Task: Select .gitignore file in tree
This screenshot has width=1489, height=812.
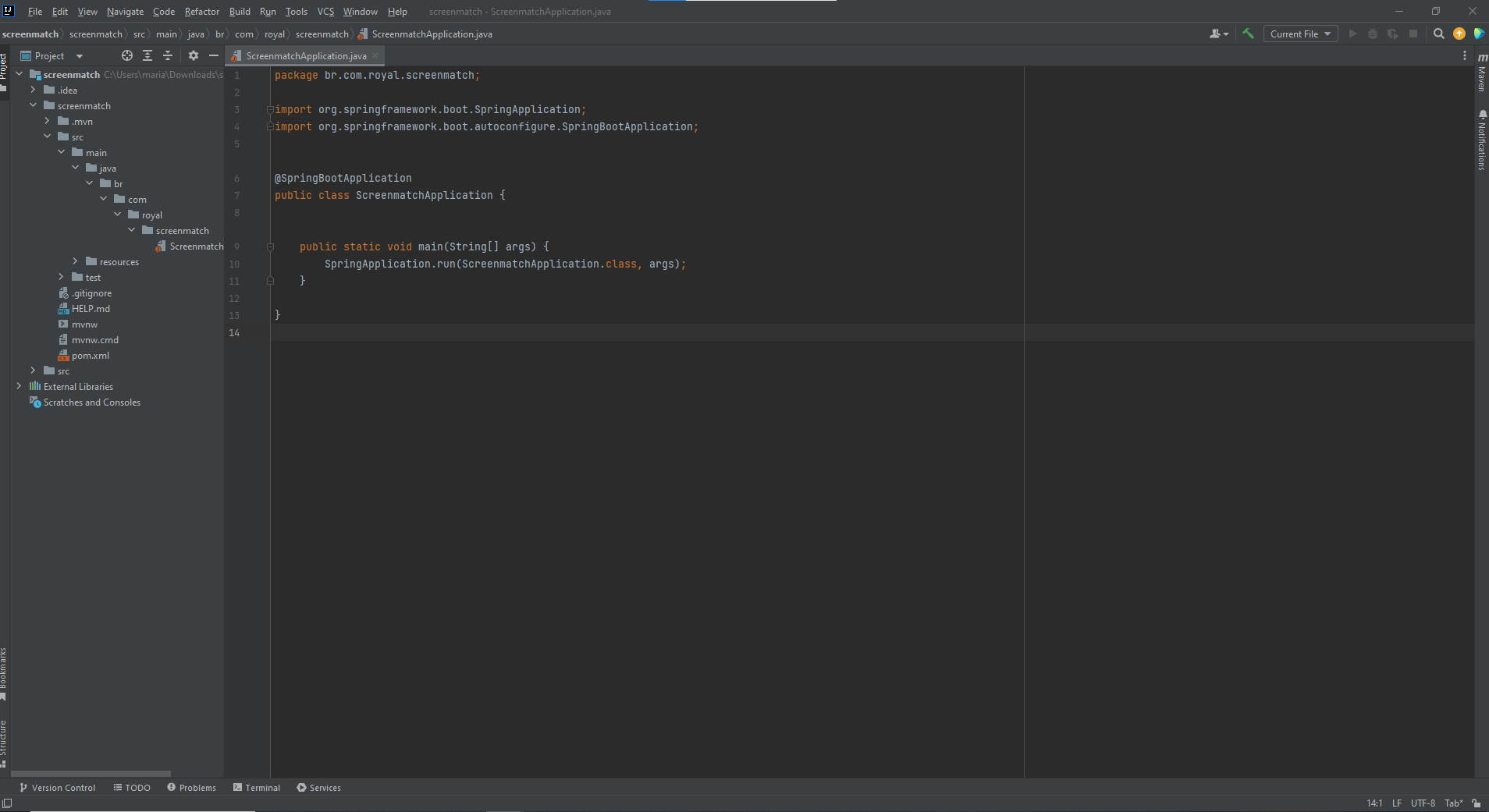Action: click(x=85, y=293)
